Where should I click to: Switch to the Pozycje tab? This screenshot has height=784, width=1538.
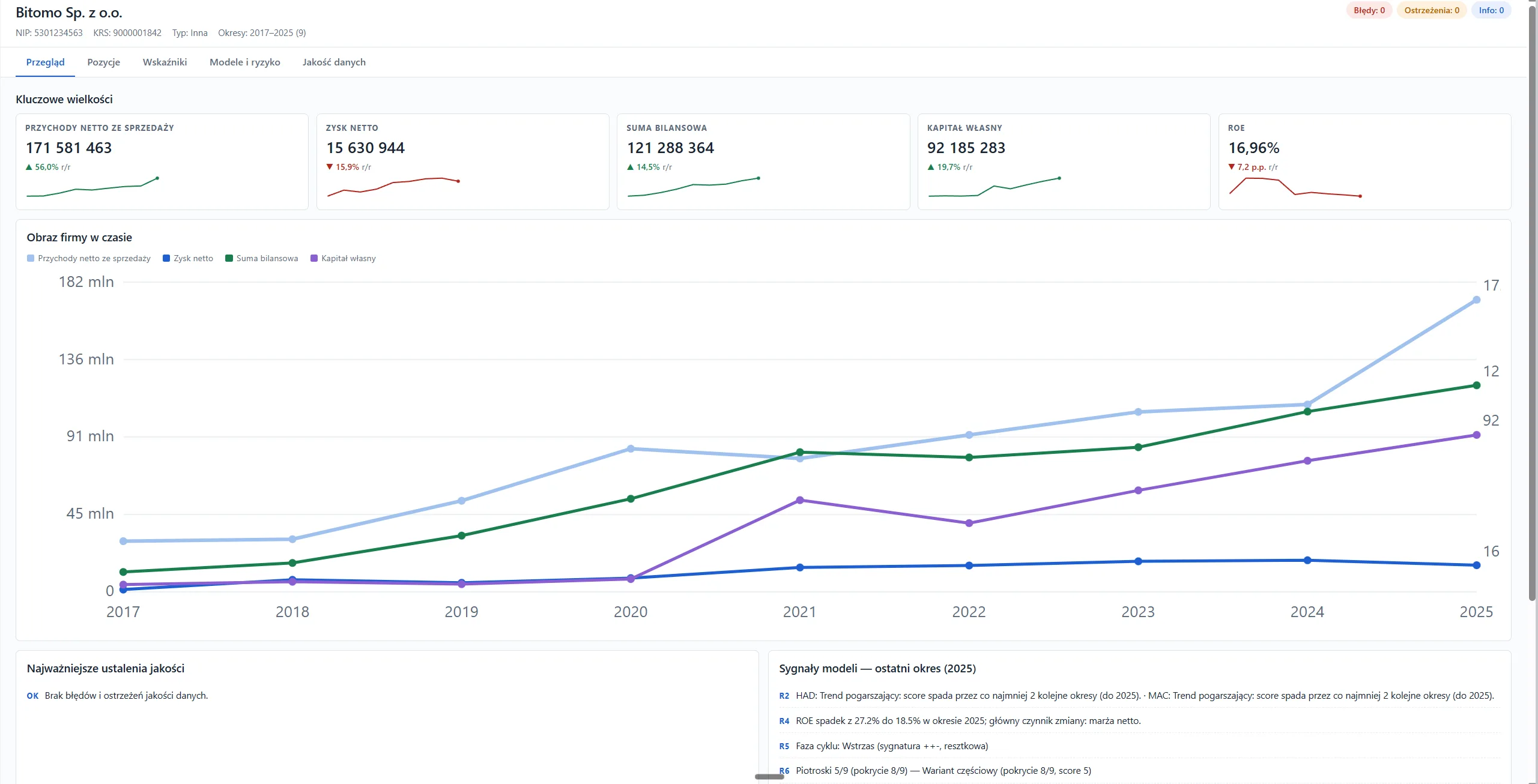coord(103,62)
